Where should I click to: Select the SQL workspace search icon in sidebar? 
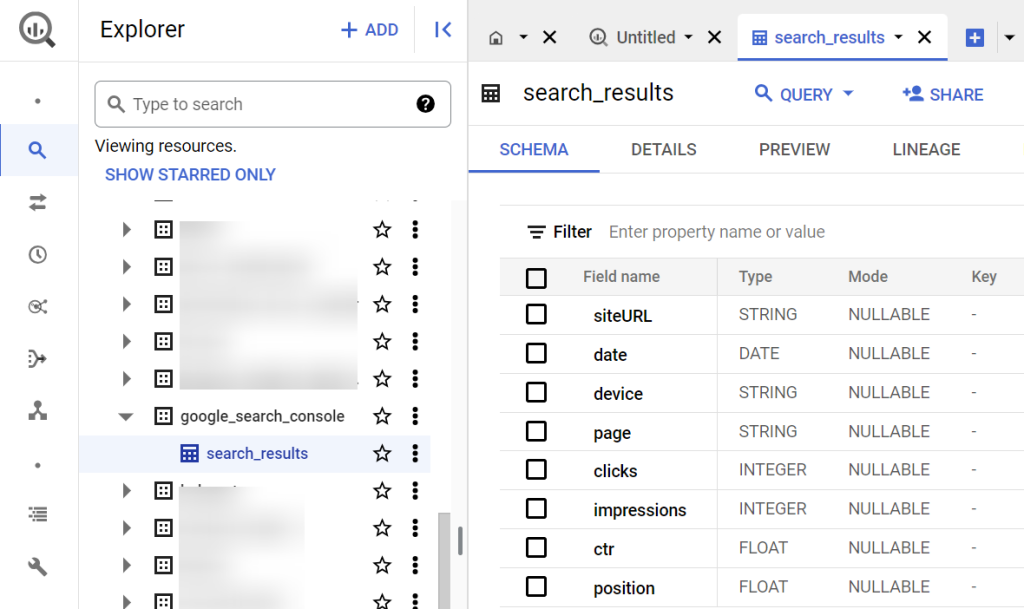pyautogui.click(x=37, y=150)
